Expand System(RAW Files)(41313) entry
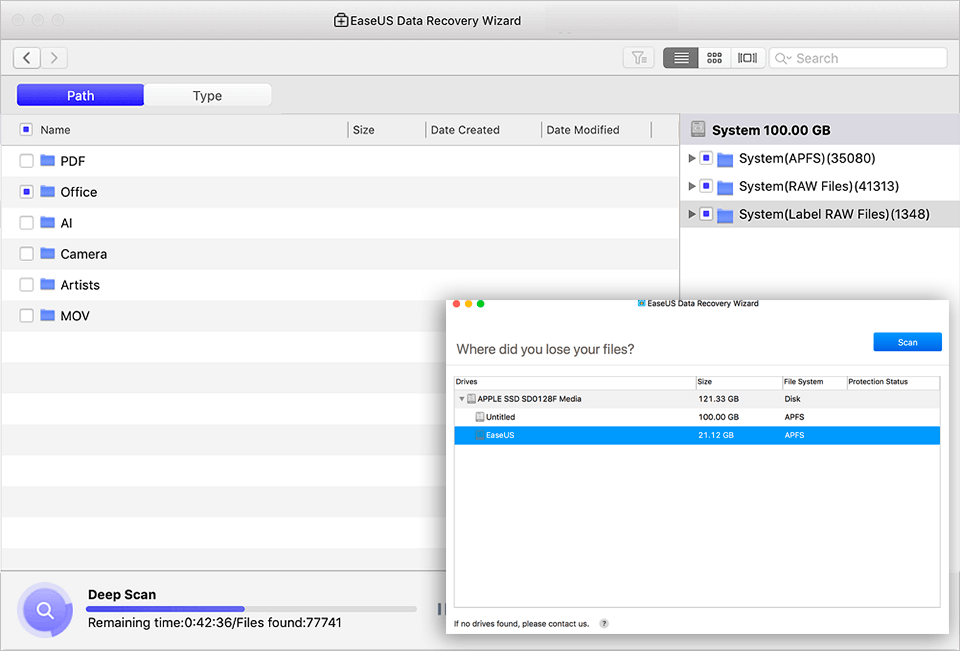960x651 pixels. [x=691, y=186]
